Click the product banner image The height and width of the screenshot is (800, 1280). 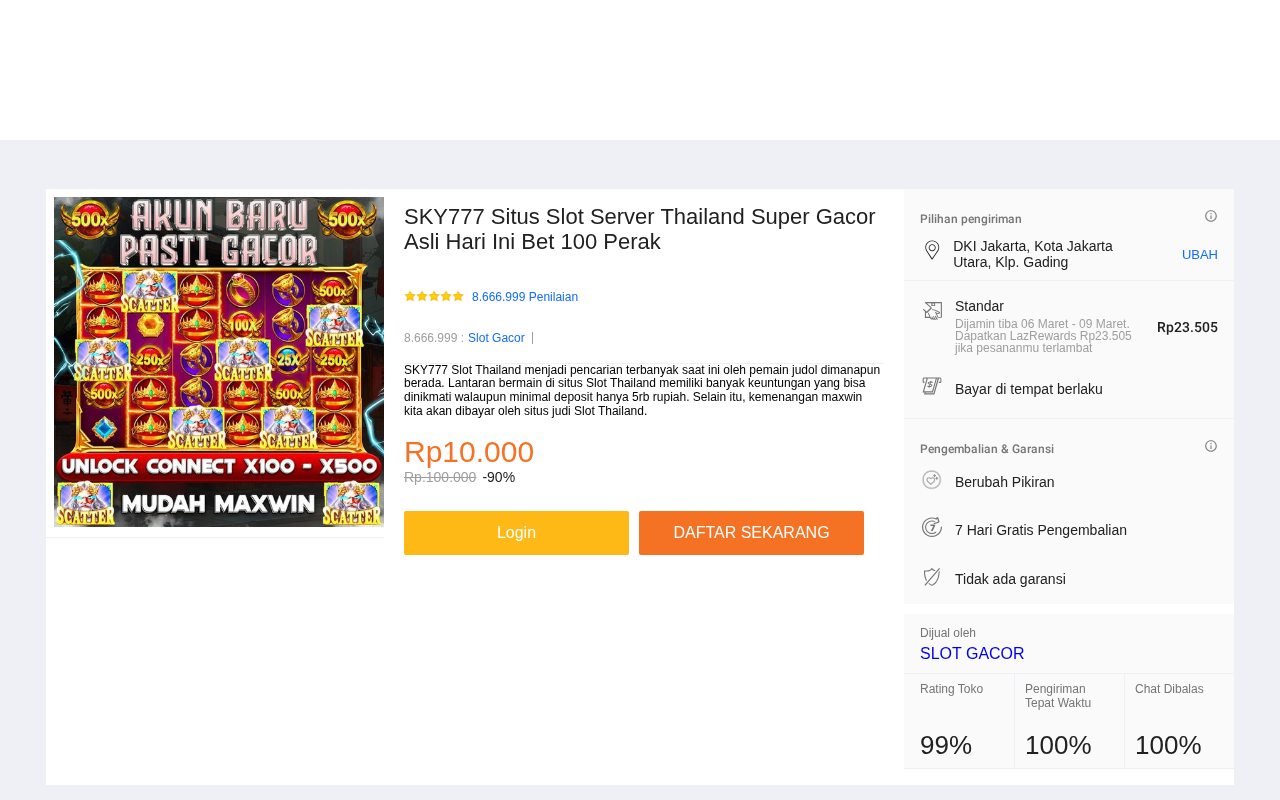pyautogui.click(x=219, y=362)
